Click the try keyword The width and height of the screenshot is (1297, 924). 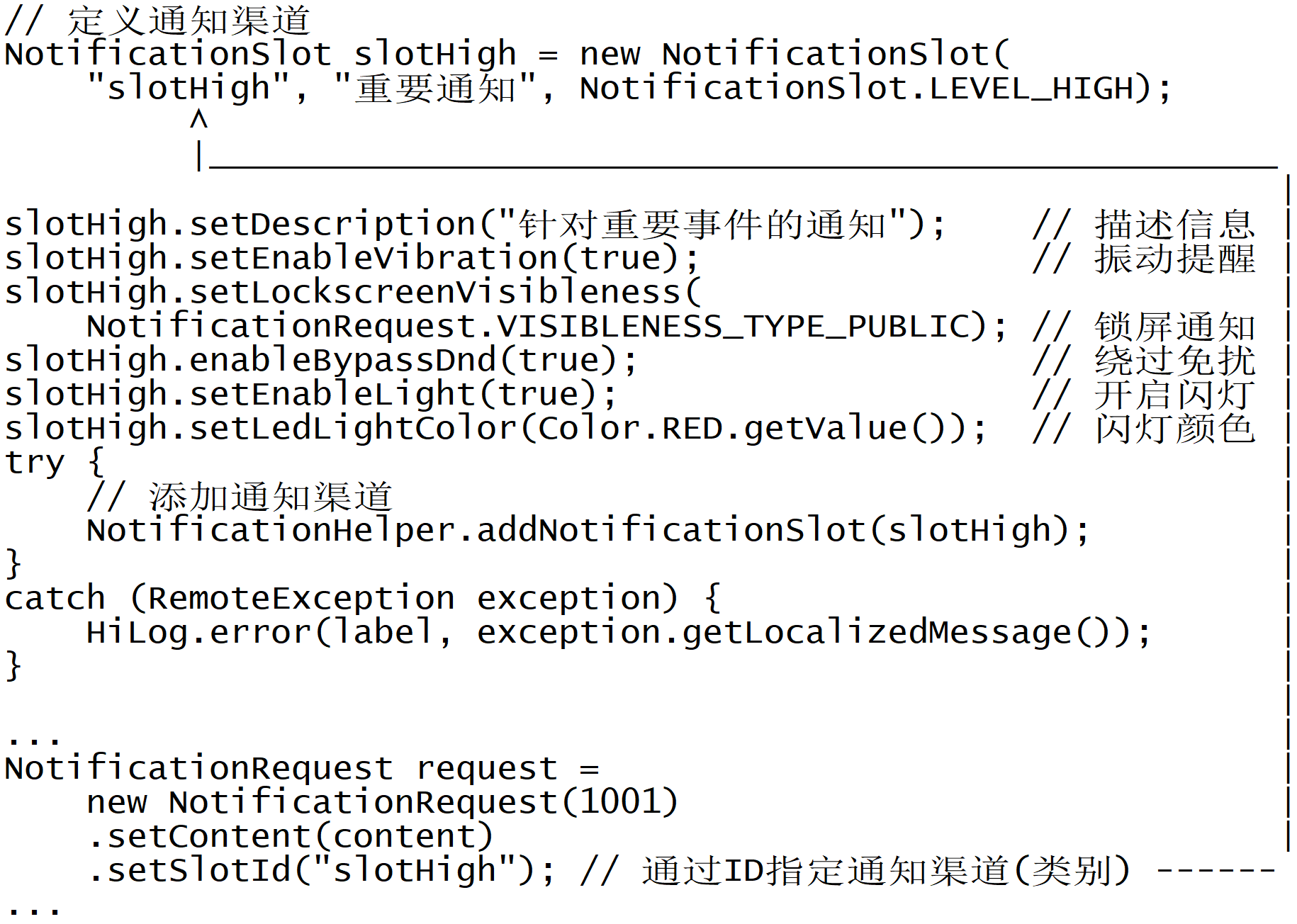[34, 463]
